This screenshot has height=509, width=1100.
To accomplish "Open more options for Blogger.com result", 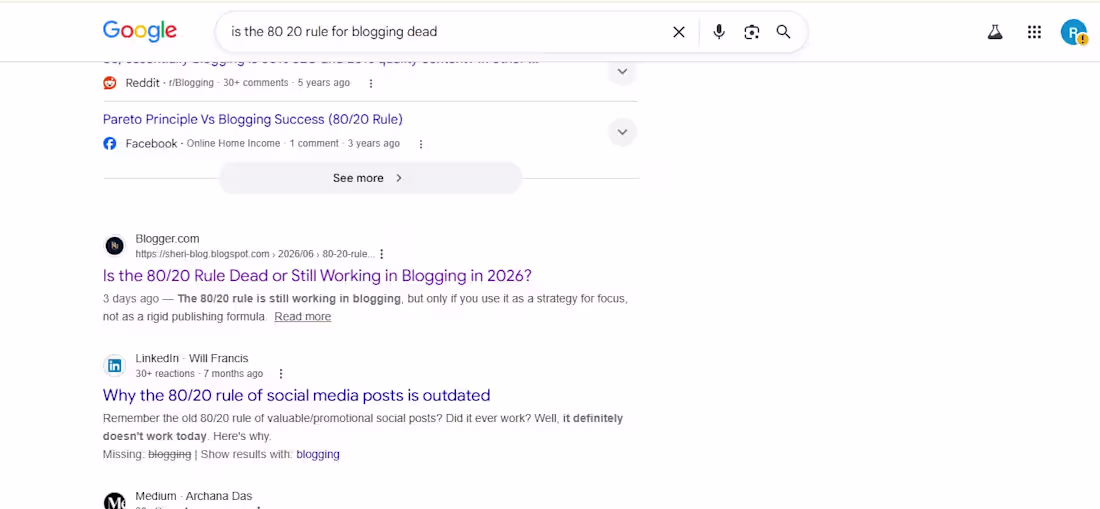I will tap(382, 254).
